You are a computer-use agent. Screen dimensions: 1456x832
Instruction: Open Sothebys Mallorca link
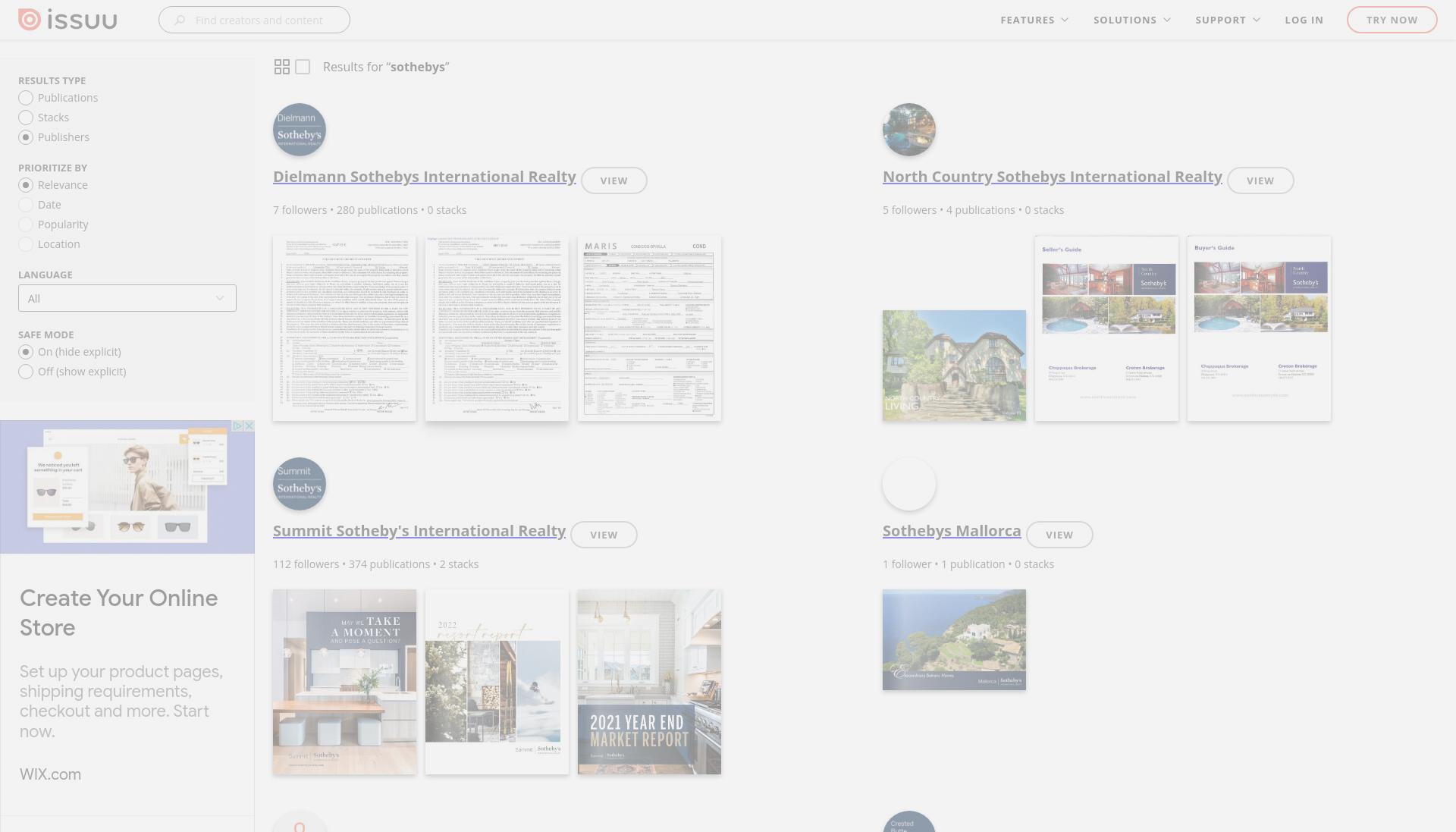(x=952, y=531)
